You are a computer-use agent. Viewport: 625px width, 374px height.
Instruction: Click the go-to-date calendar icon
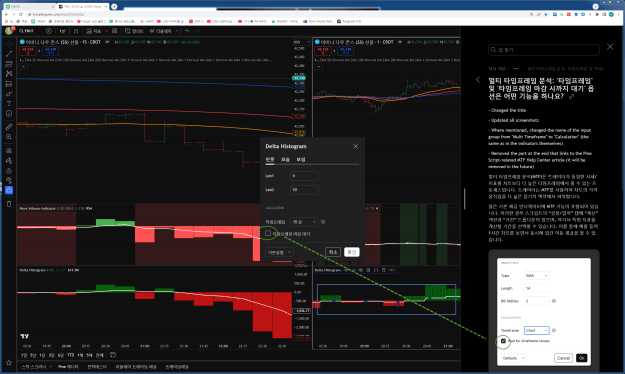pyautogui.click(x=113, y=355)
